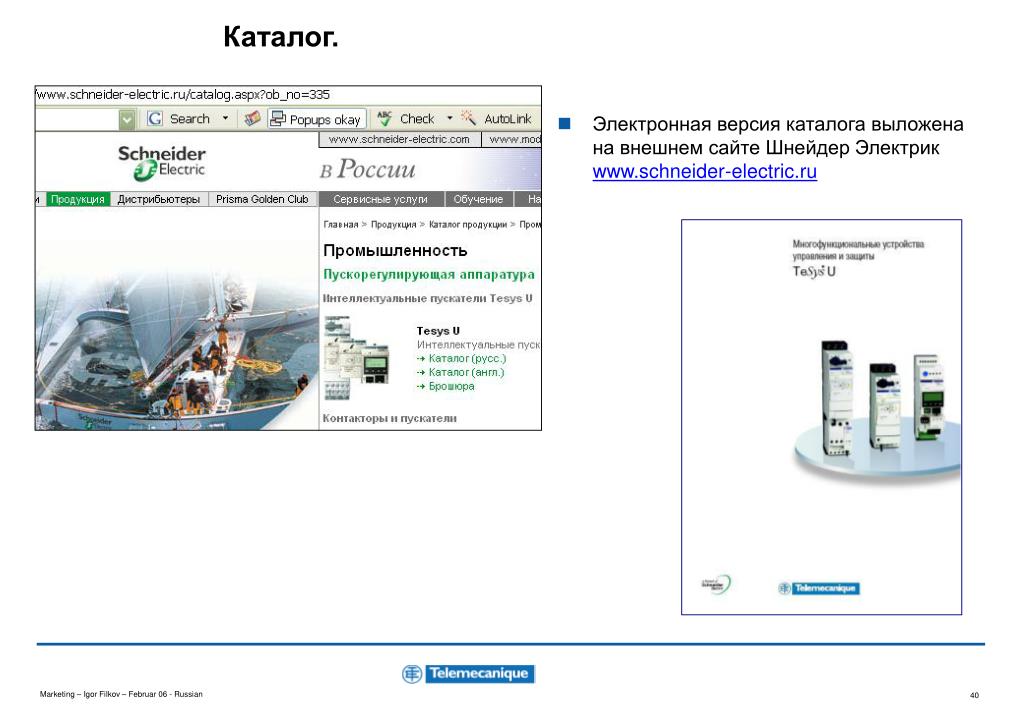1023x708 pixels.
Task: Select the Обучение menu tab
Action: pos(478,199)
